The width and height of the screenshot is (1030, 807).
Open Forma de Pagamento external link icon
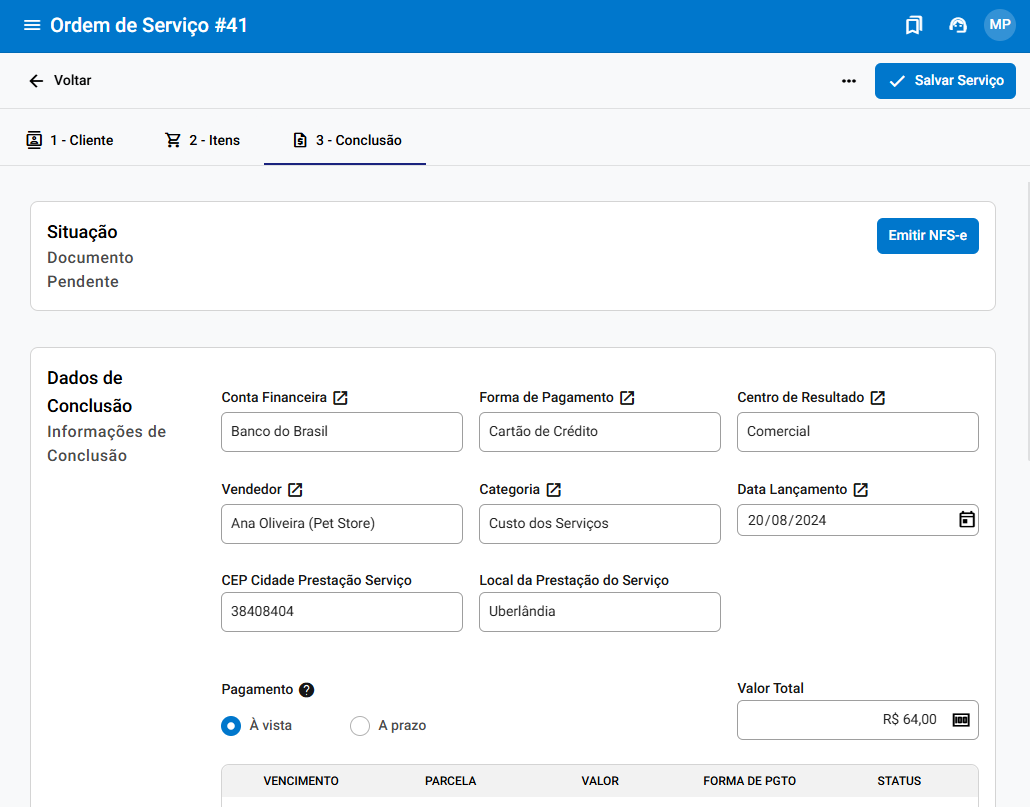pyautogui.click(x=627, y=398)
